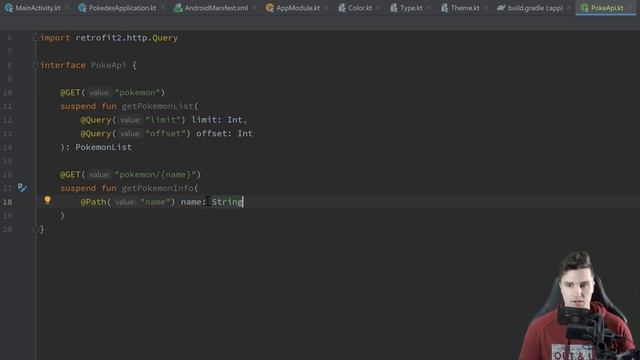This screenshot has width=640, height=360.
Task: Click the interface icon on PokeApi.kt tab
Action: (x=584, y=8)
